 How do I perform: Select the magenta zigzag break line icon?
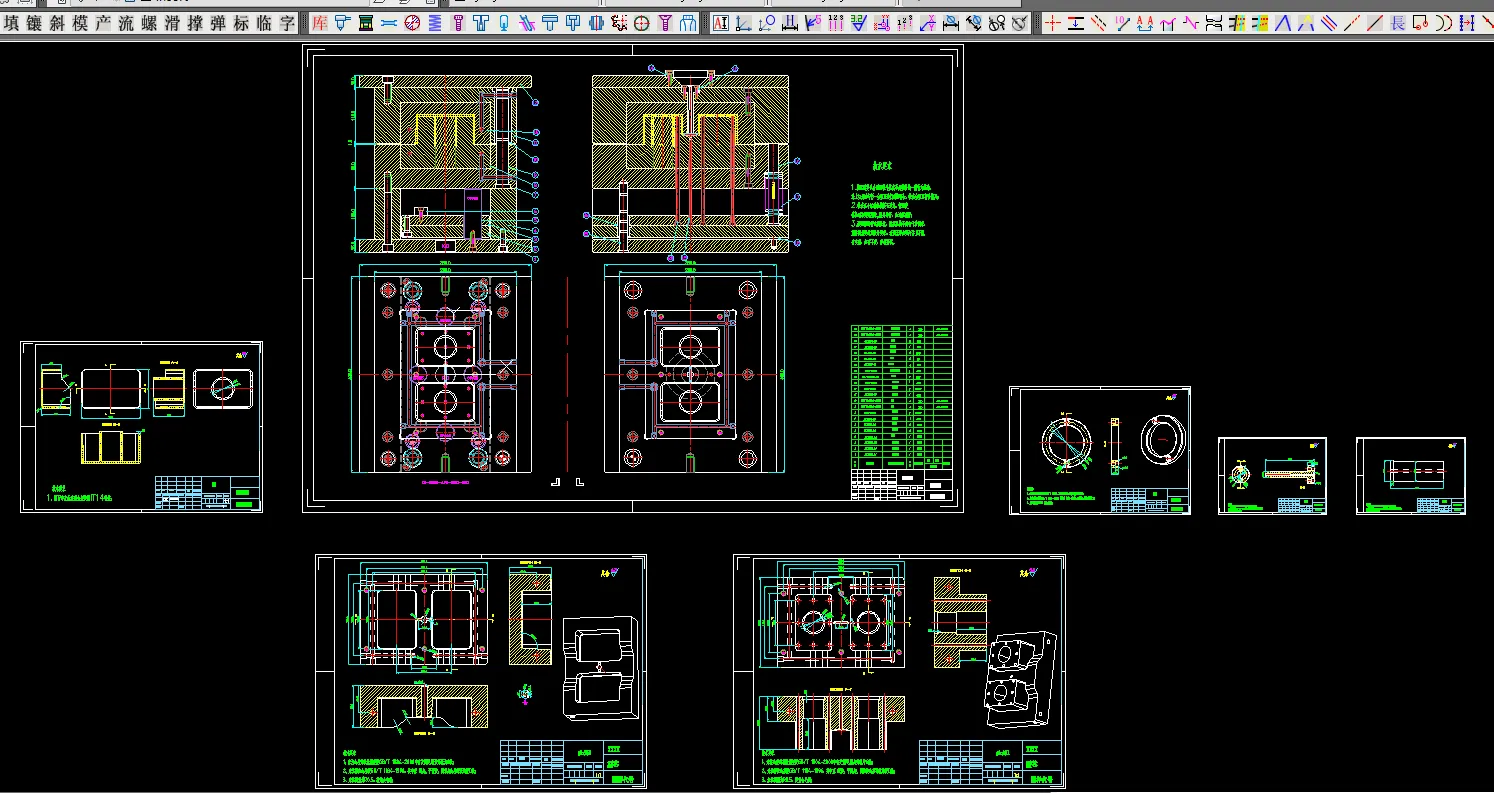(x=1190, y=23)
